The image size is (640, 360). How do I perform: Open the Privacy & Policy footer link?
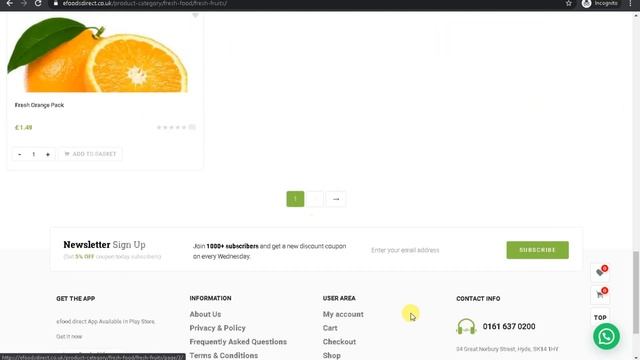coord(217,328)
